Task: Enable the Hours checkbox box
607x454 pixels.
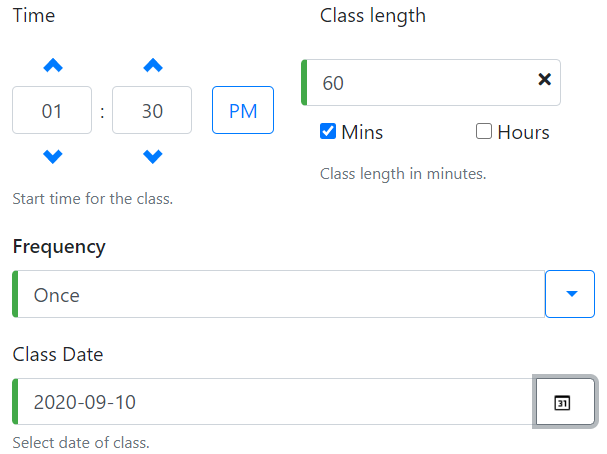Action: (484, 132)
